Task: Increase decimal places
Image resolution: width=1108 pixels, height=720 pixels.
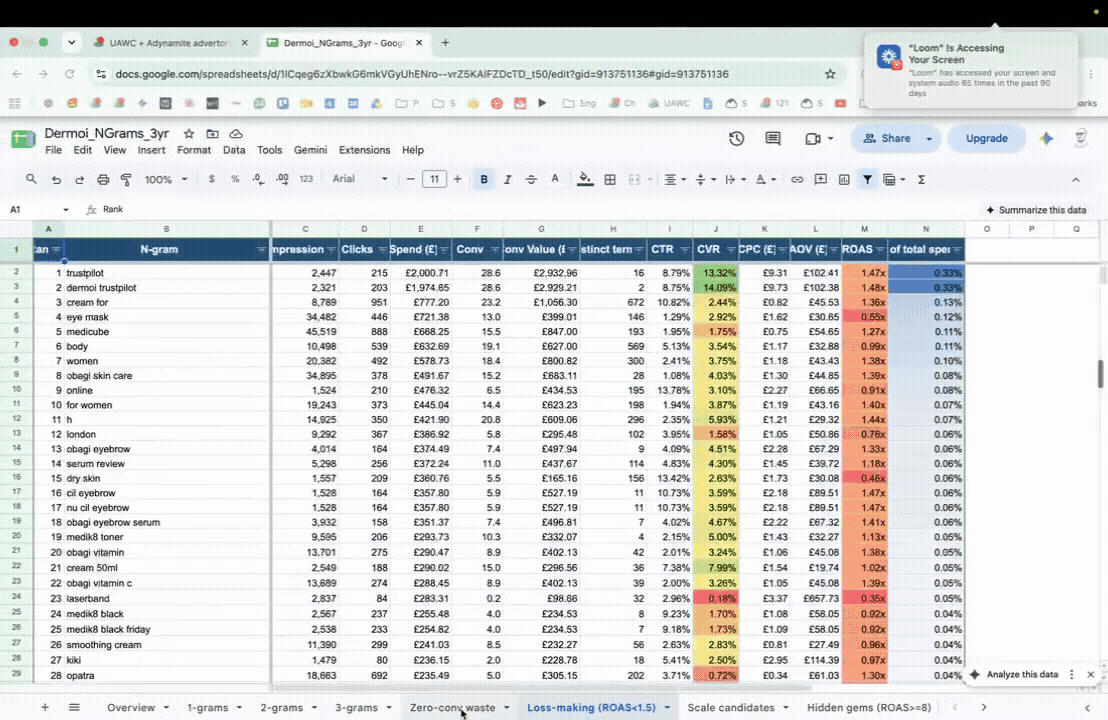Action: (x=282, y=179)
